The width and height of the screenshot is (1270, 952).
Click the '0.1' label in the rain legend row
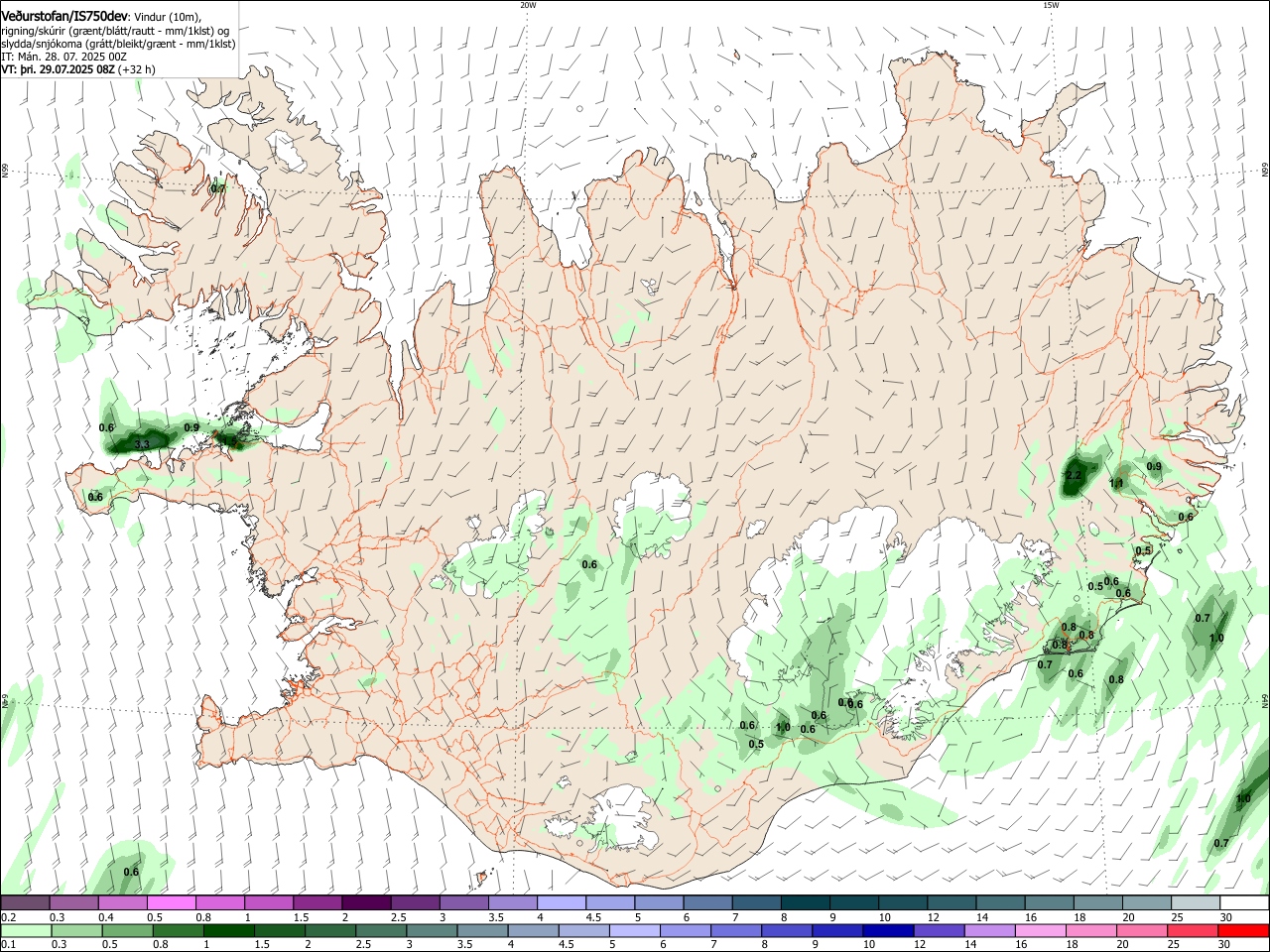coord(7,945)
